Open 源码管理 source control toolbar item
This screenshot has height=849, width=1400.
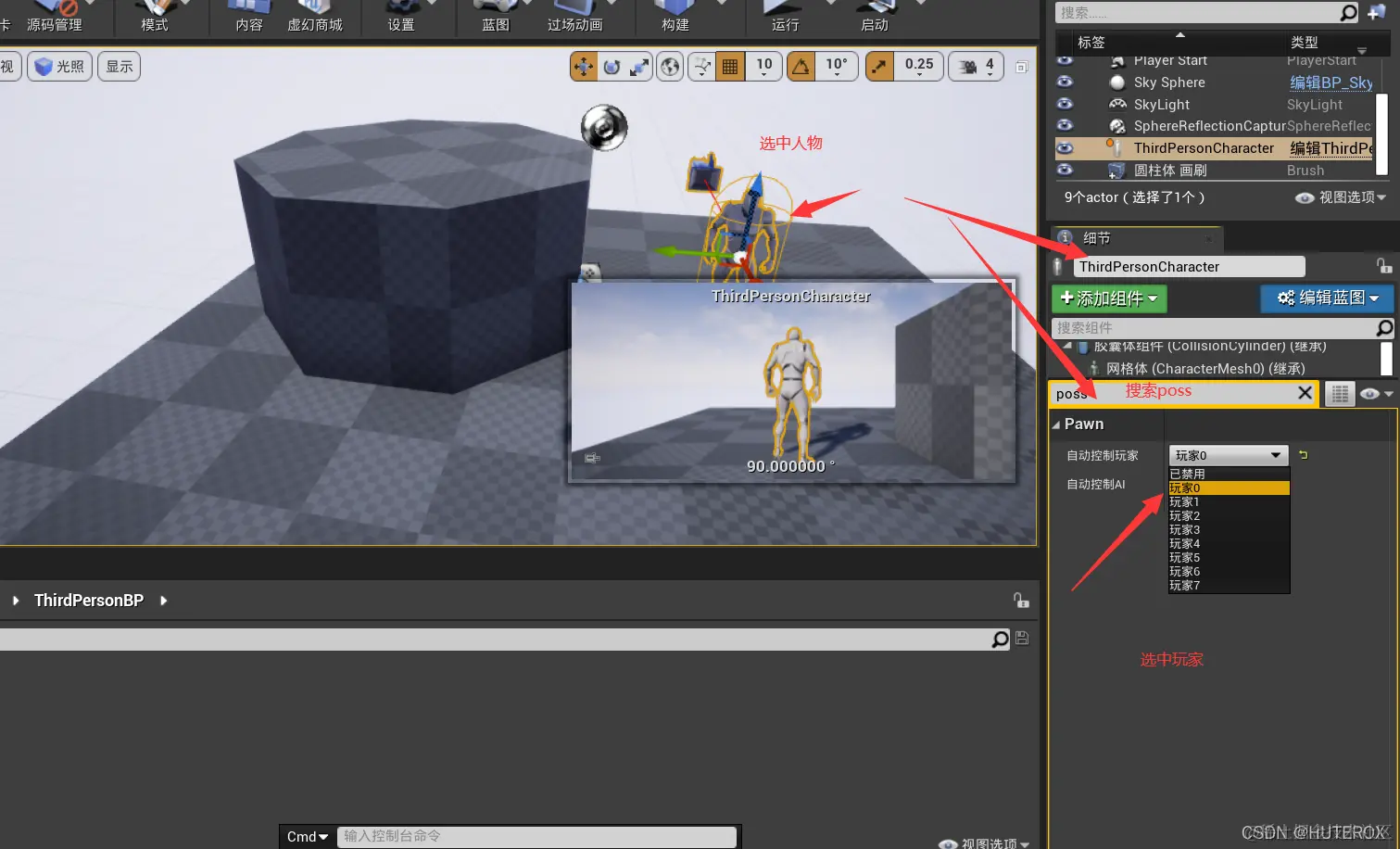click(x=55, y=19)
